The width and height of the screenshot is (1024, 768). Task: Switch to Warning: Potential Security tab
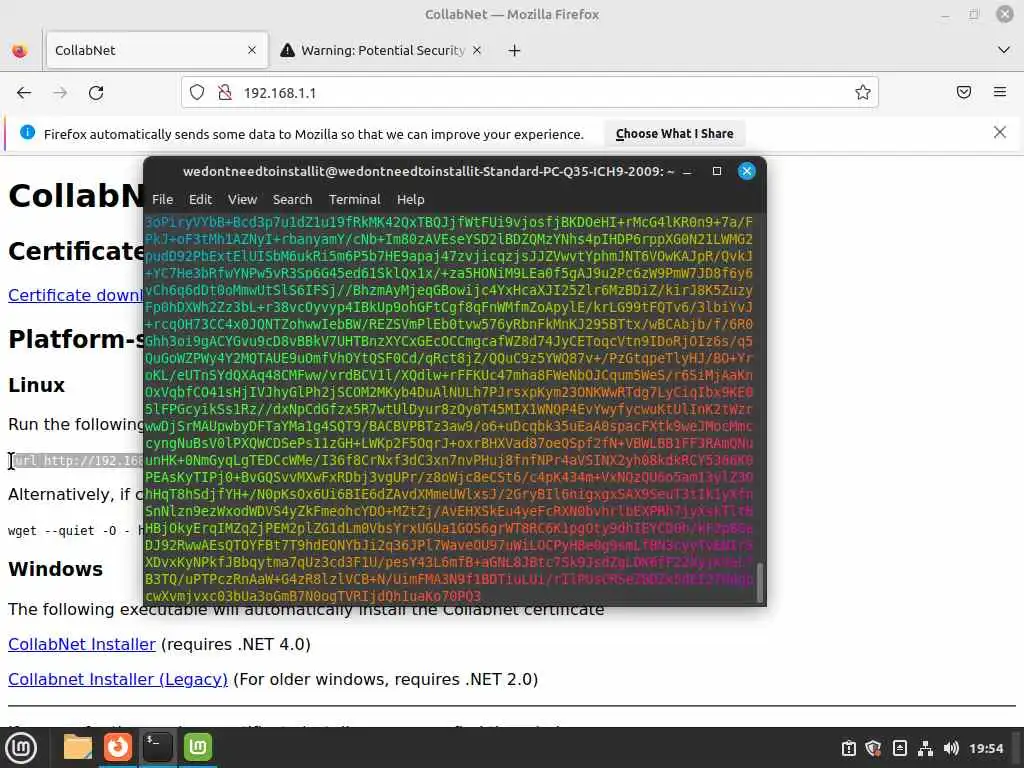[383, 50]
